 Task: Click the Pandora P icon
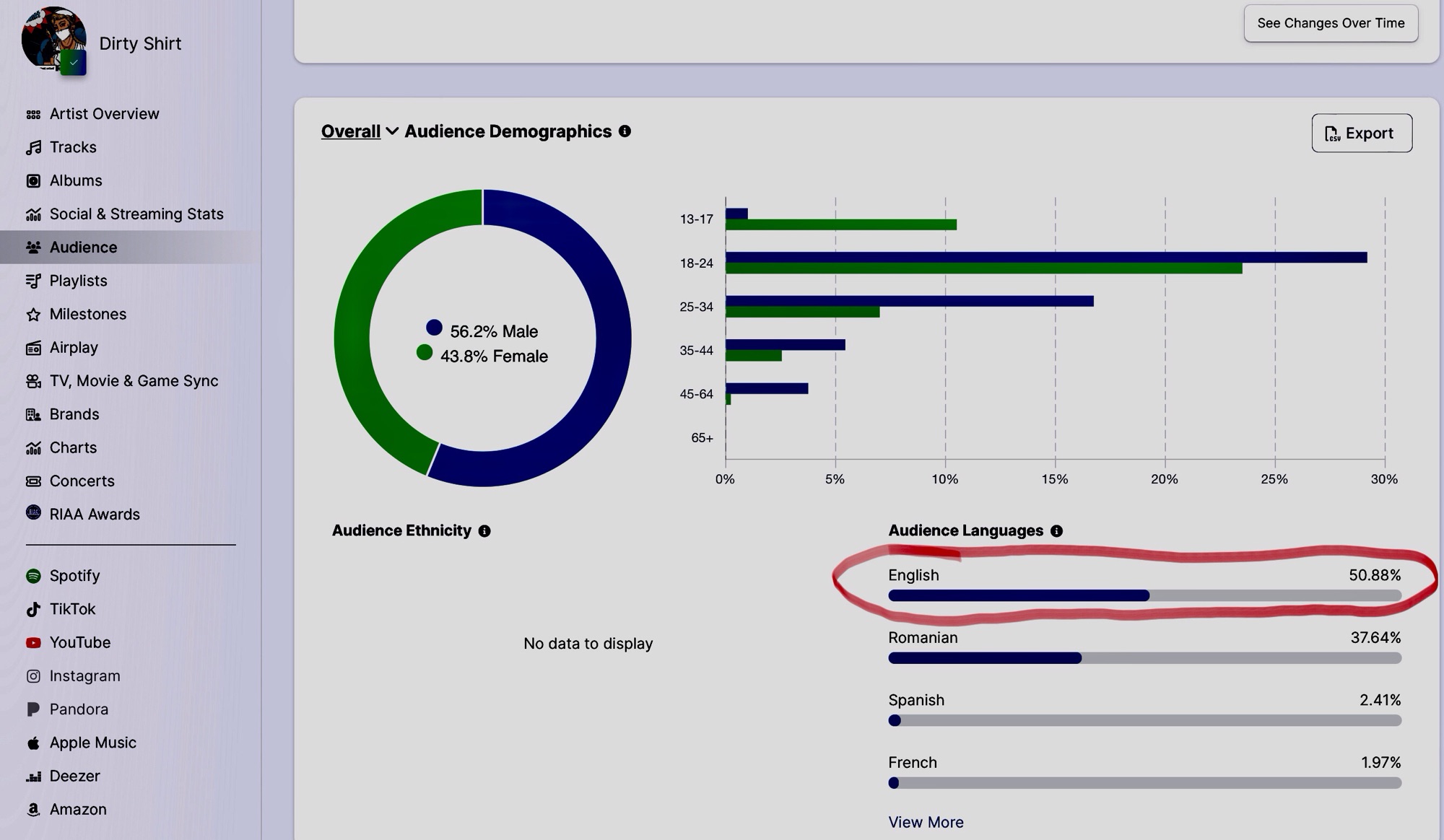[33, 709]
